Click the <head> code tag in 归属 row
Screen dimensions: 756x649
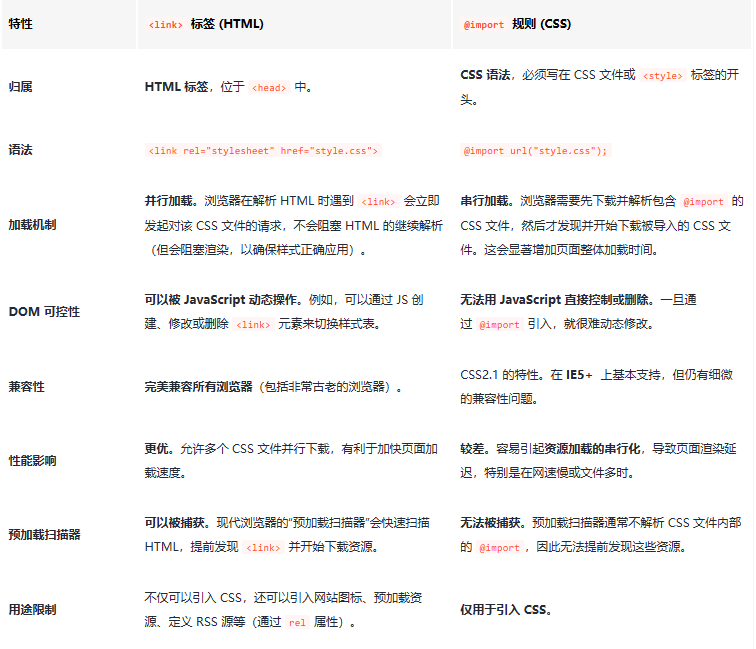click(x=269, y=88)
